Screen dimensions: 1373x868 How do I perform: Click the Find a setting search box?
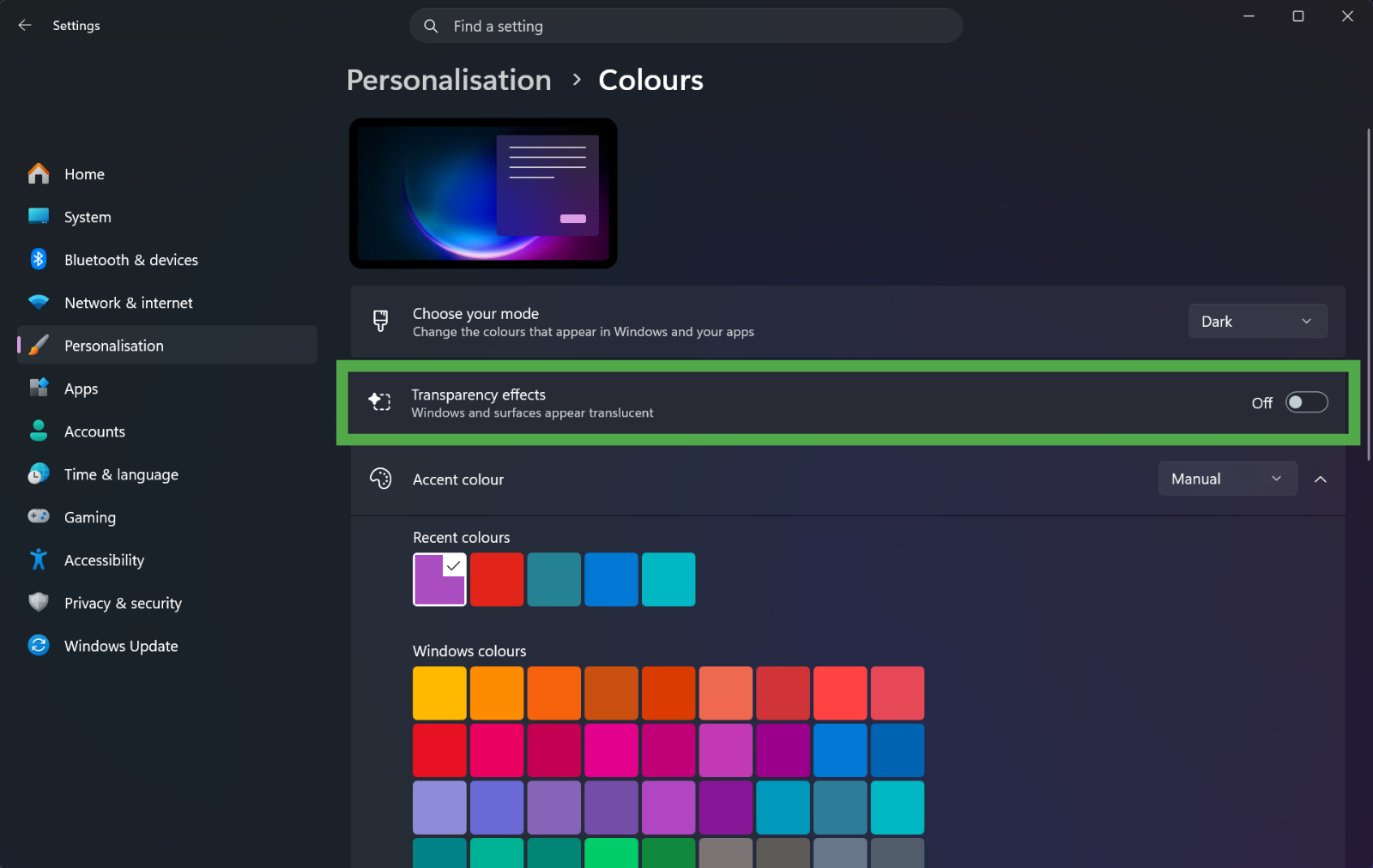(x=686, y=26)
